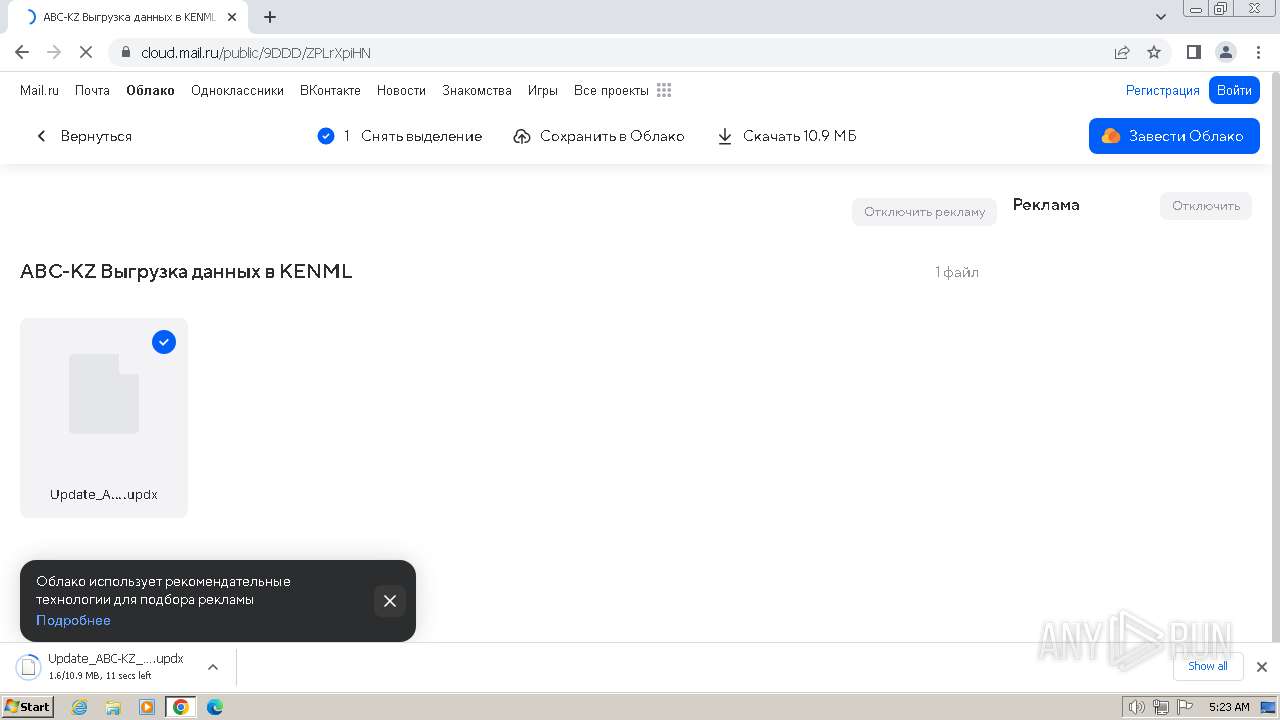Click the address bar URL
Viewport: 1280px width, 720px height.
256,53
